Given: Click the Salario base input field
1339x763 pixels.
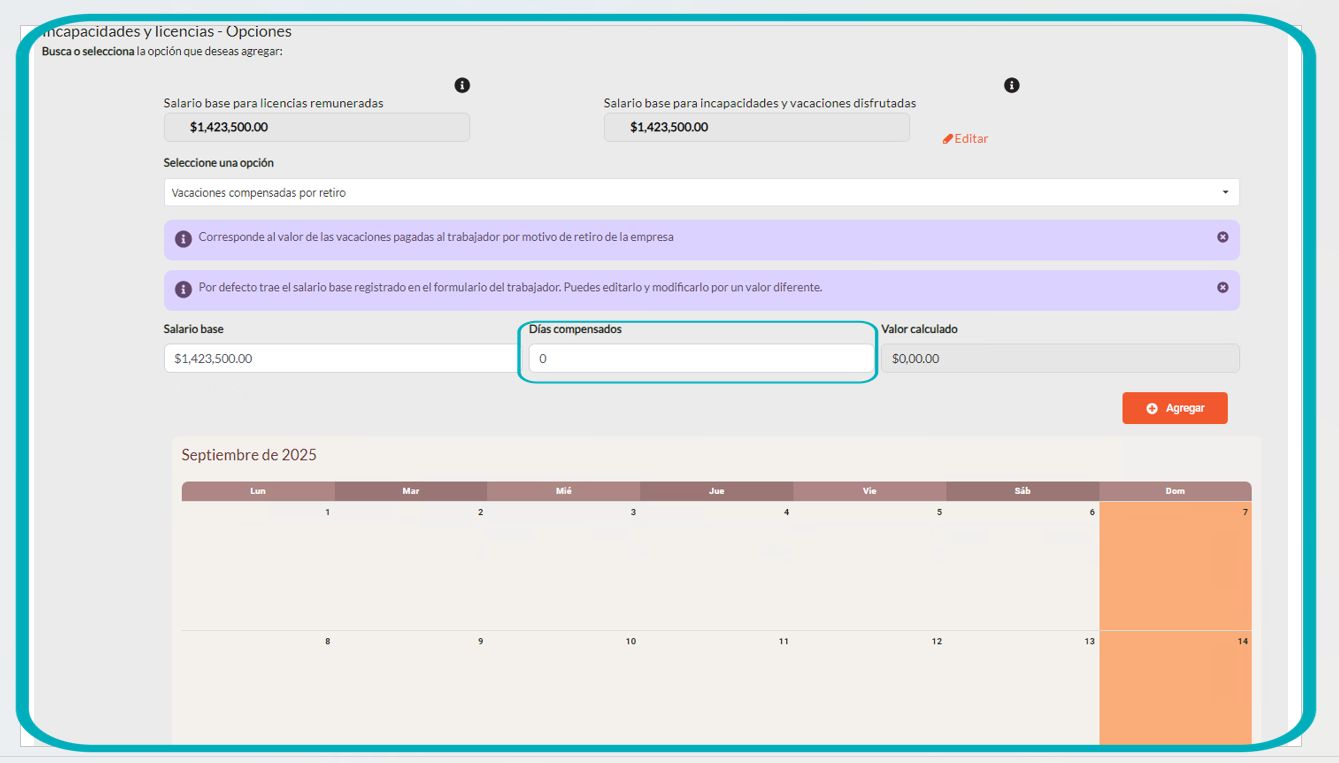Looking at the screenshot, I should [x=340, y=358].
